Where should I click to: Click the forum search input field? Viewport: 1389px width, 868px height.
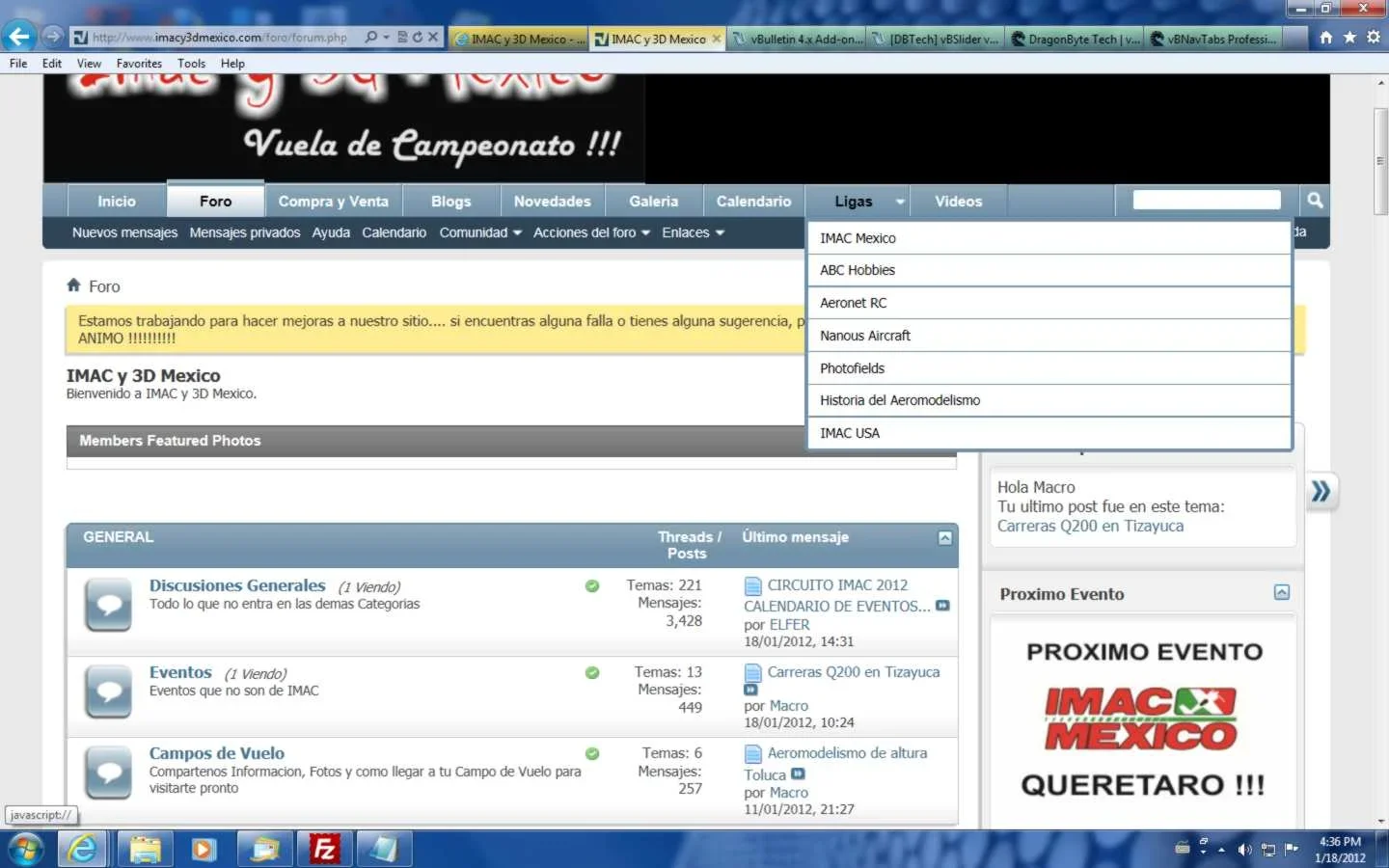1207,200
